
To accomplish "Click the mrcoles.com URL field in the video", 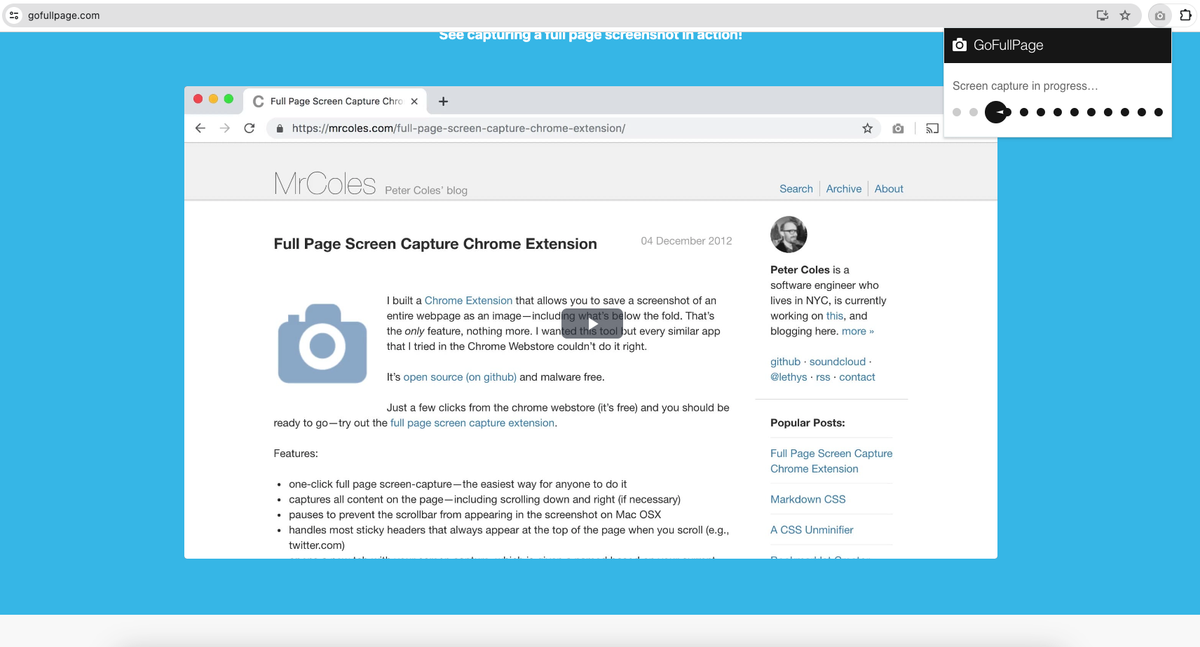I will point(574,128).
